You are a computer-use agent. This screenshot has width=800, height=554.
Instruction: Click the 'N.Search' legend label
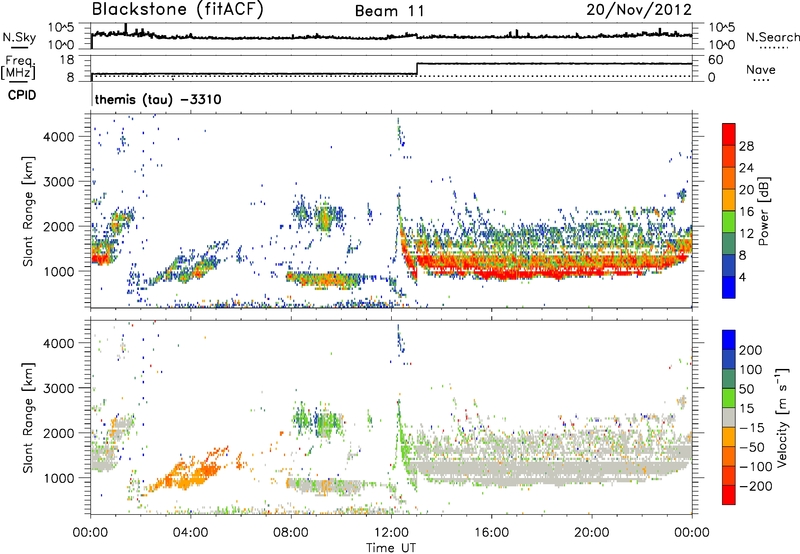pos(772,37)
